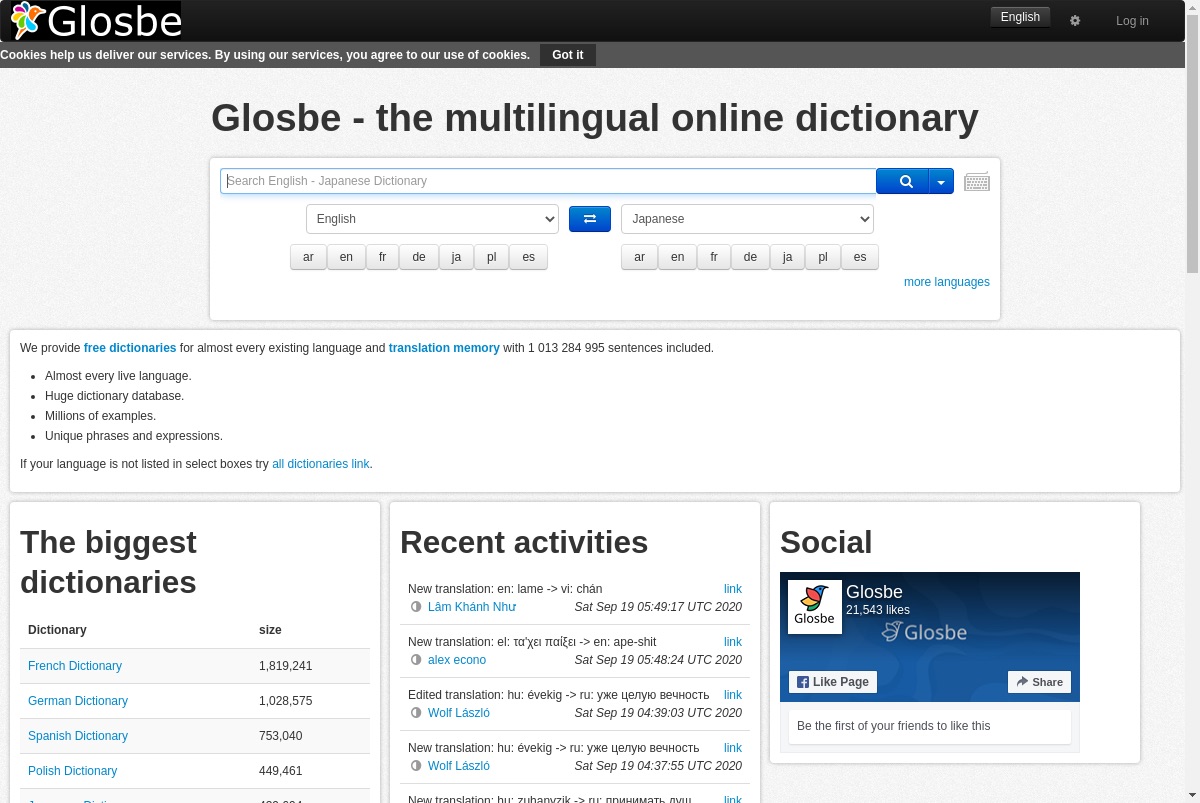The height and width of the screenshot is (803, 1200).
Task: Click status icon beside alex econo
Action: click(x=416, y=660)
